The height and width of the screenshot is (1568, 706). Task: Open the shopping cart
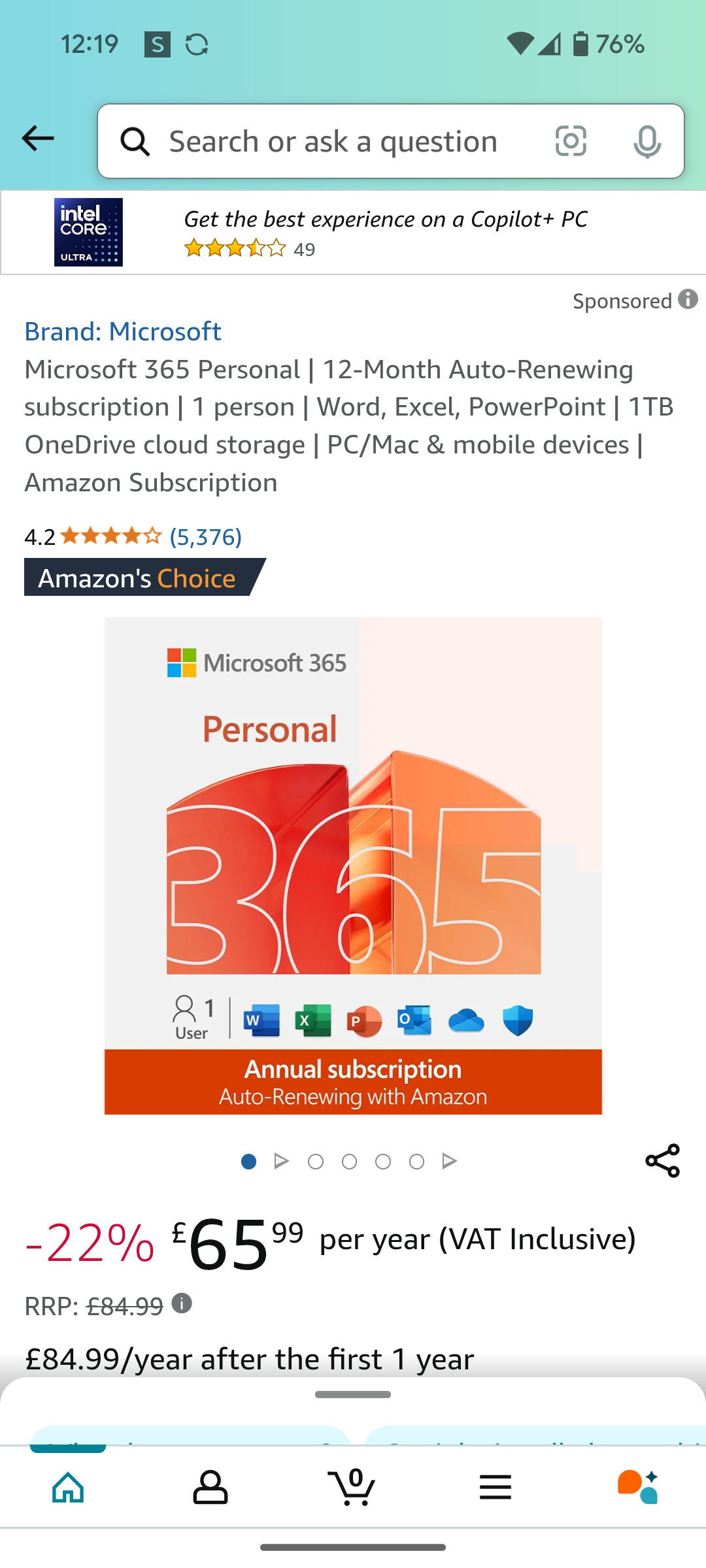352,1488
